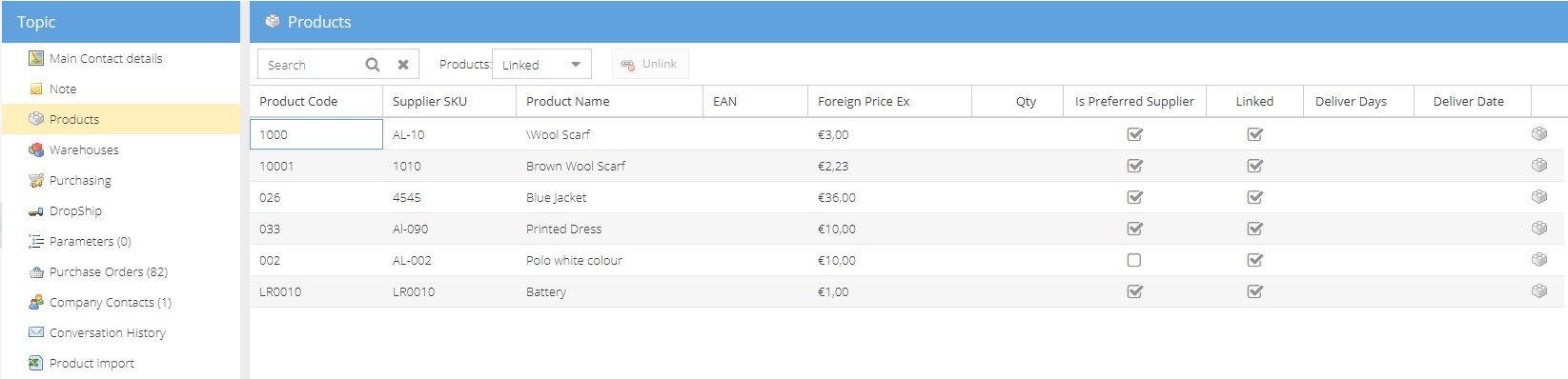
Task: Select Purchase Orders (82) menu item
Action: (x=108, y=271)
